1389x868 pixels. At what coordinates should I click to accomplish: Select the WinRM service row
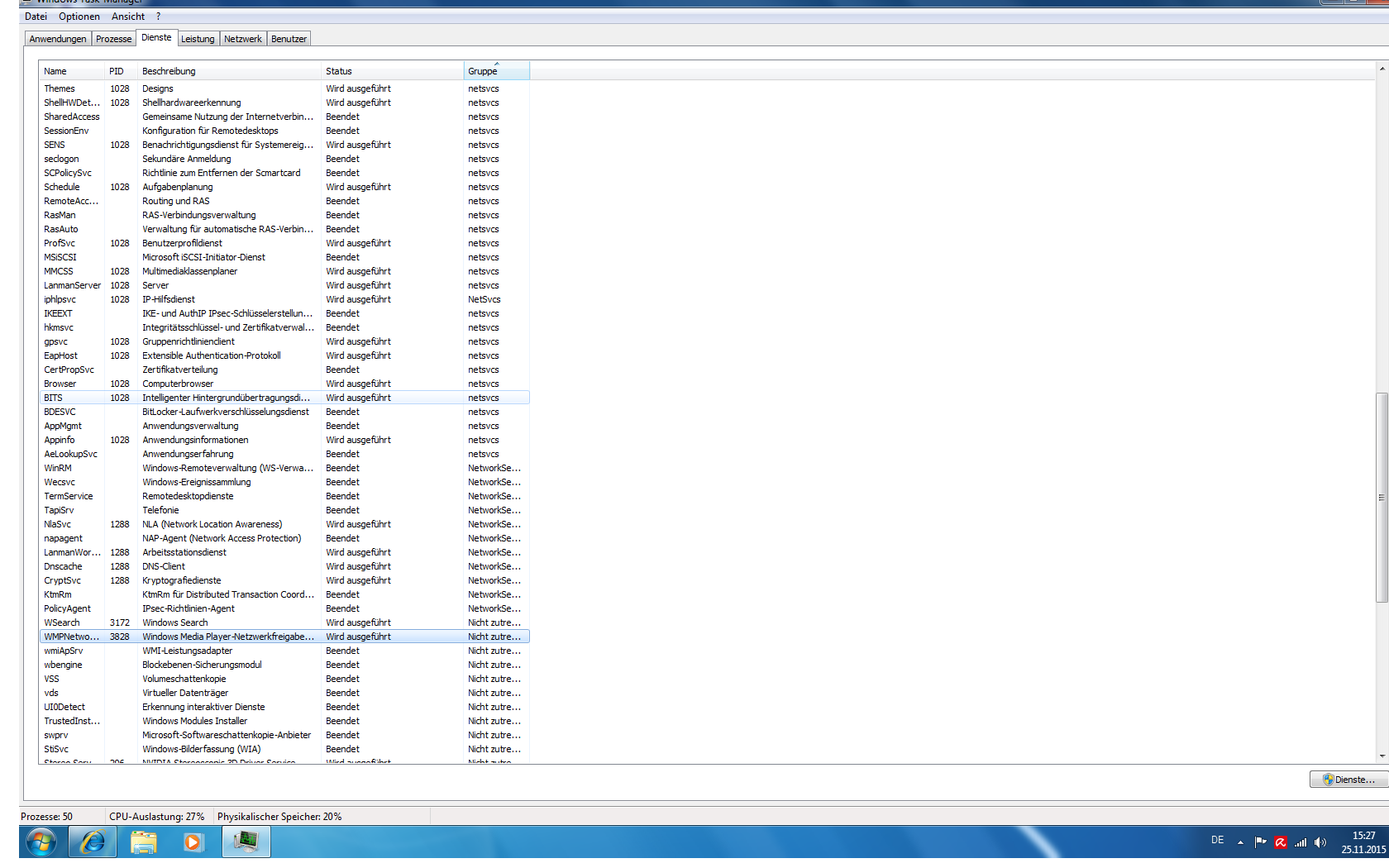point(284,468)
